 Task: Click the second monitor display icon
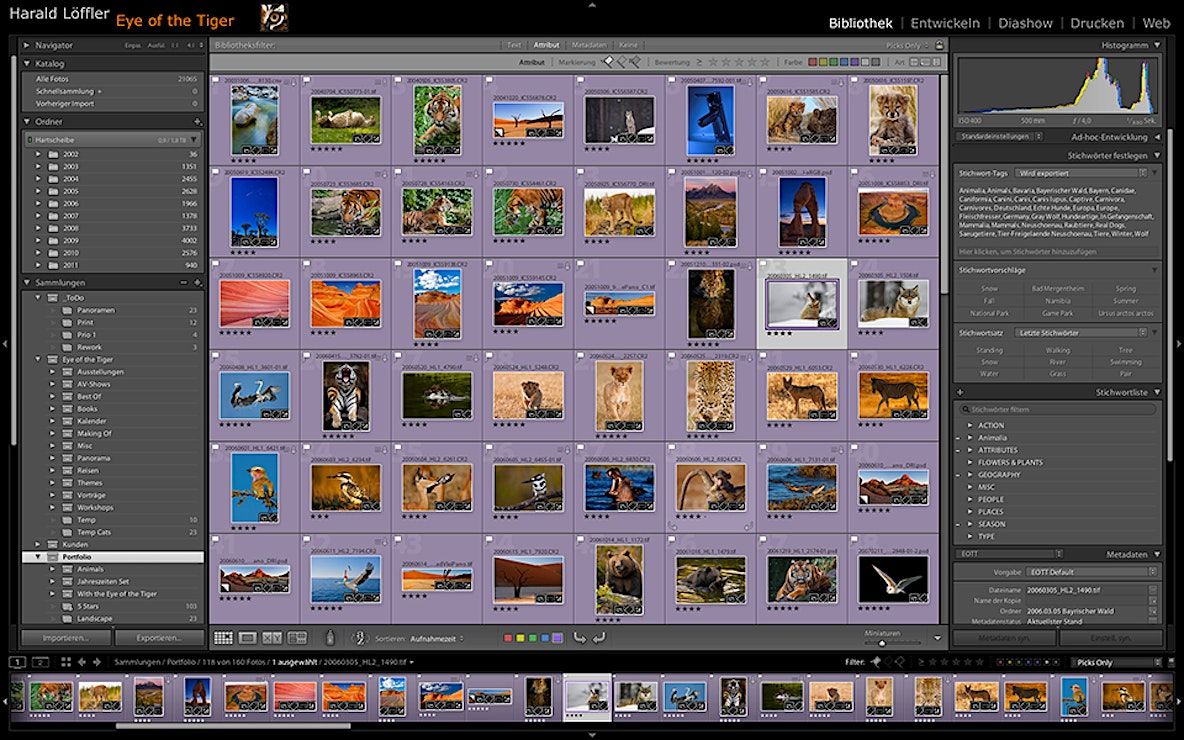(41, 662)
